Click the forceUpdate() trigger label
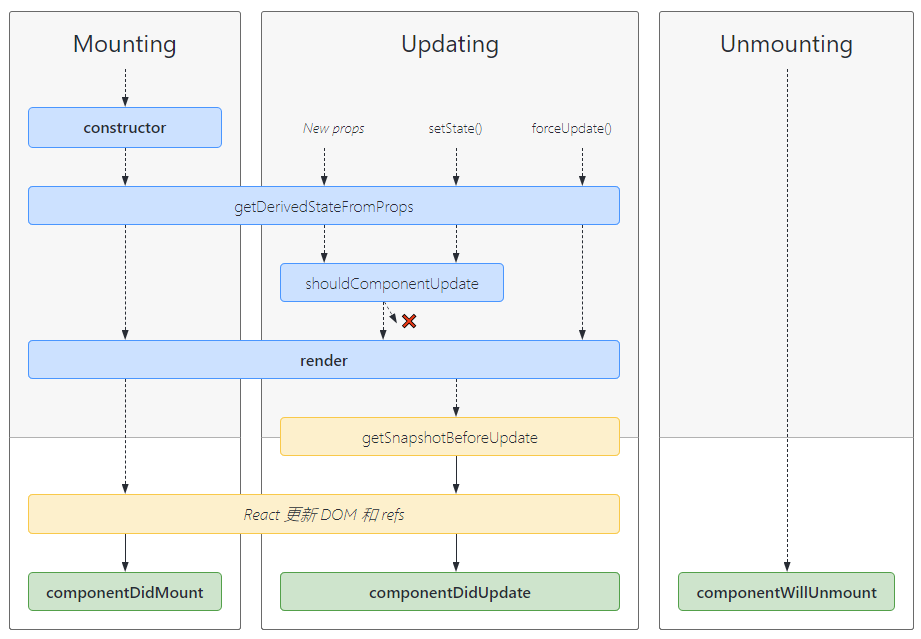Viewport: 921px width, 639px height. [572, 128]
